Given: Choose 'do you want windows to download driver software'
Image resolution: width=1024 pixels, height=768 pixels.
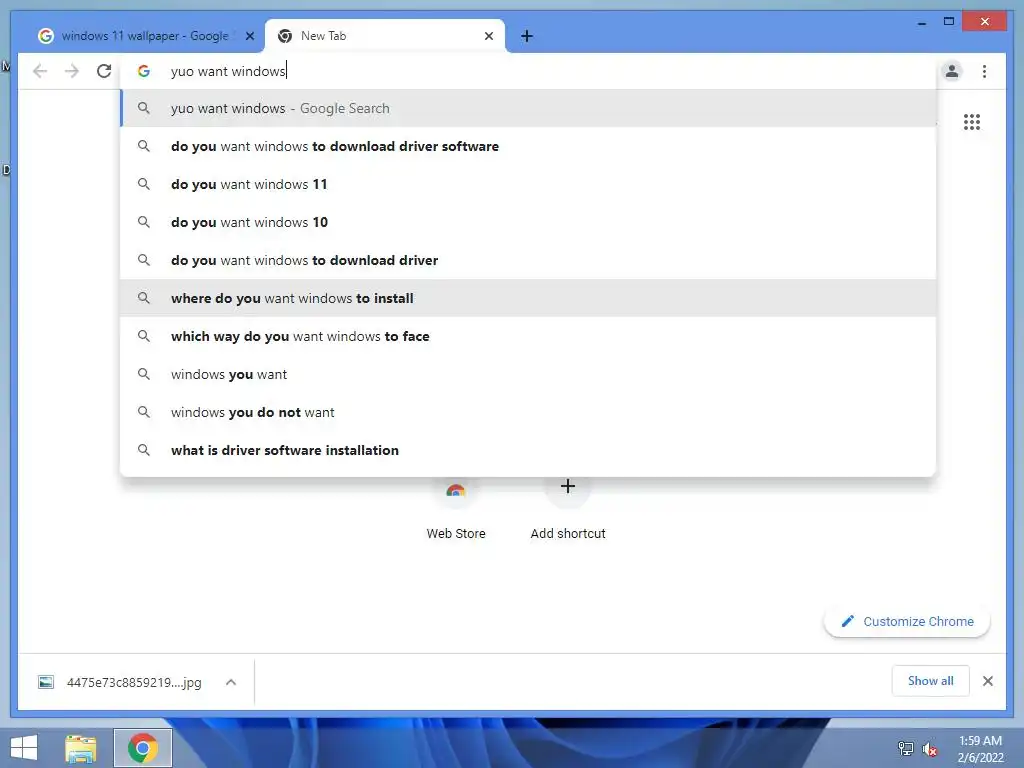Looking at the screenshot, I should click(528, 146).
